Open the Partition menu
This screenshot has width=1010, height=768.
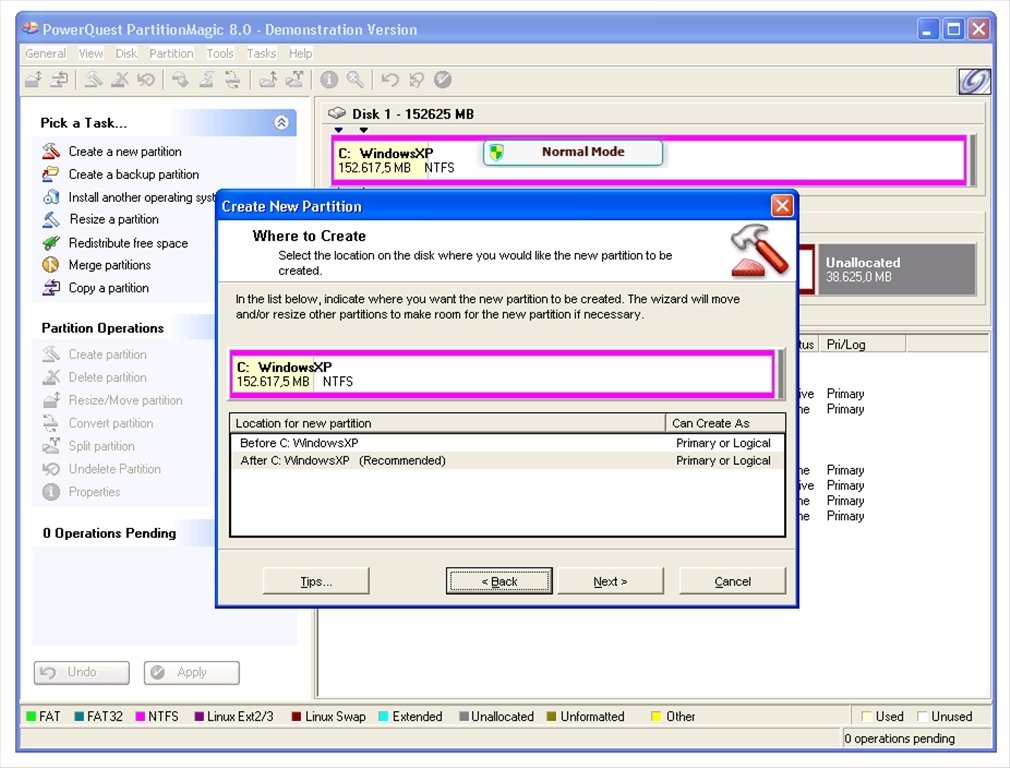tap(171, 53)
